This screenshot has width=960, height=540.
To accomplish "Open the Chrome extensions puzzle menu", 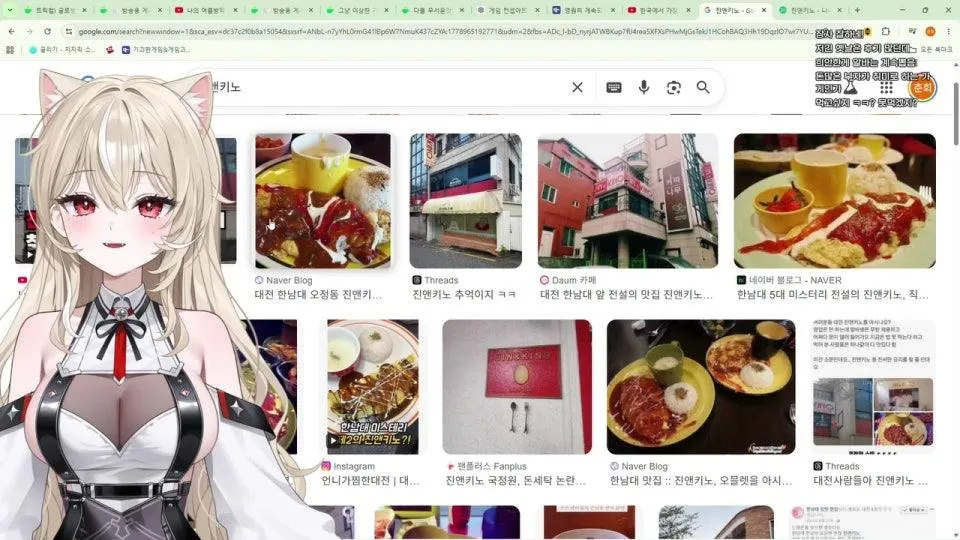I will point(886,31).
